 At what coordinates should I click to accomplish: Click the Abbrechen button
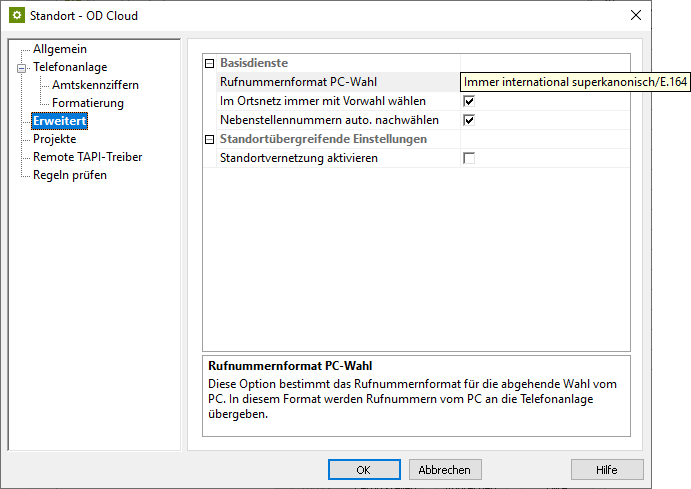pos(445,469)
